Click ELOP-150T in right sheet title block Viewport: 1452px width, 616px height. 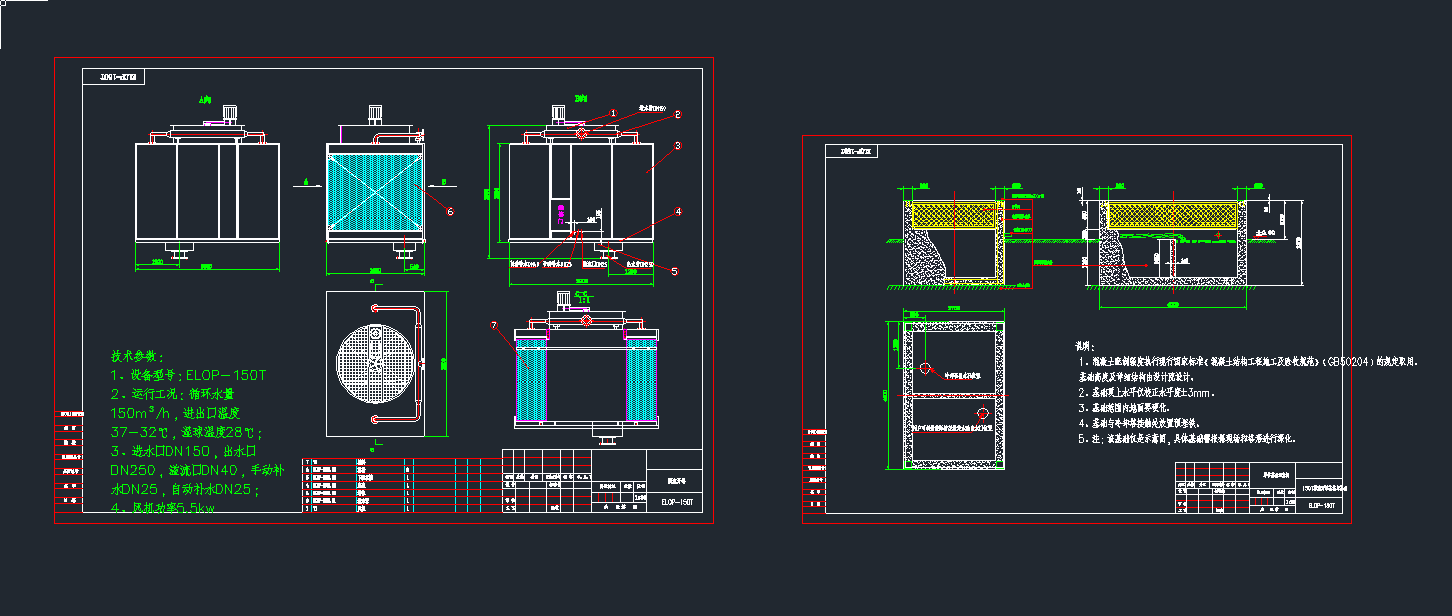click(x=1322, y=507)
